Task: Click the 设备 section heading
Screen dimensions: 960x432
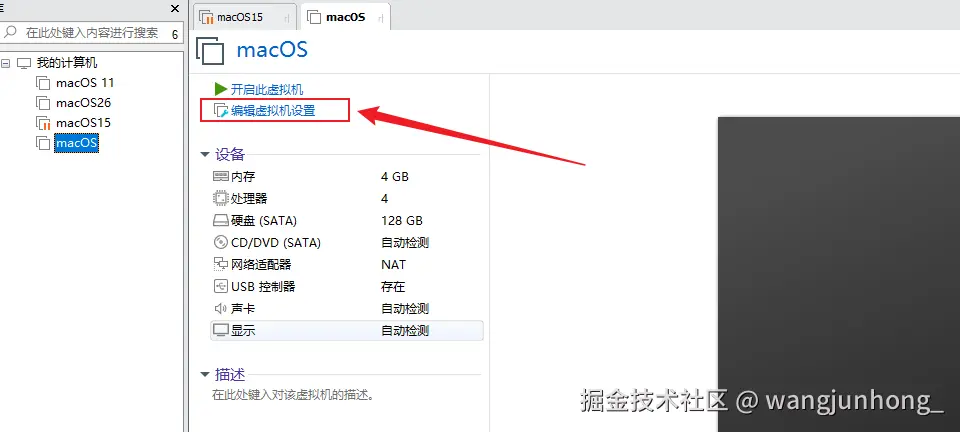Action: [230, 155]
